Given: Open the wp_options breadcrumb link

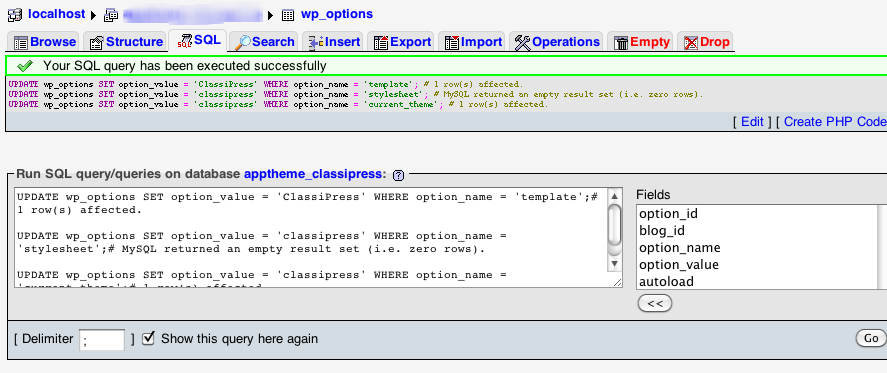Looking at the screenshot, I should click(x=337, y=14).
